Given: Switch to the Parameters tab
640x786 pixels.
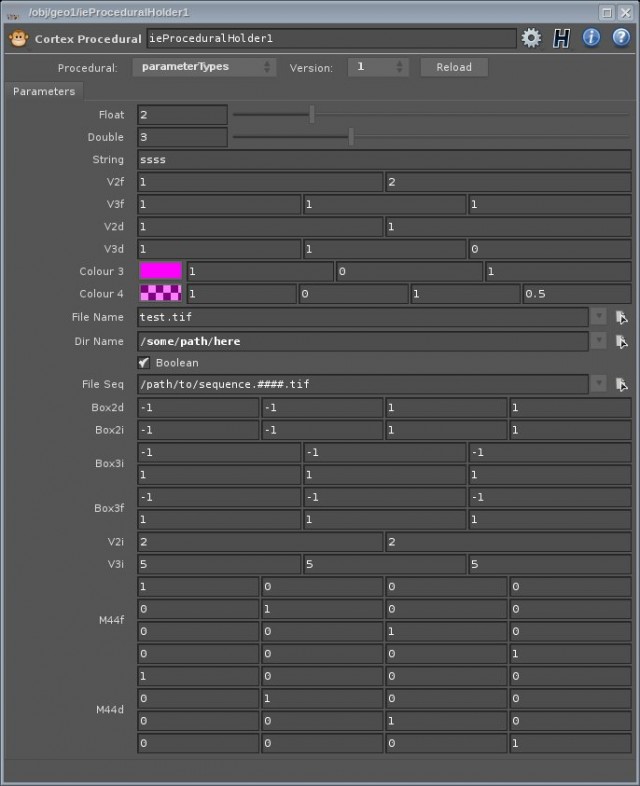Looking at the screenshot, I should pos(44,91).
